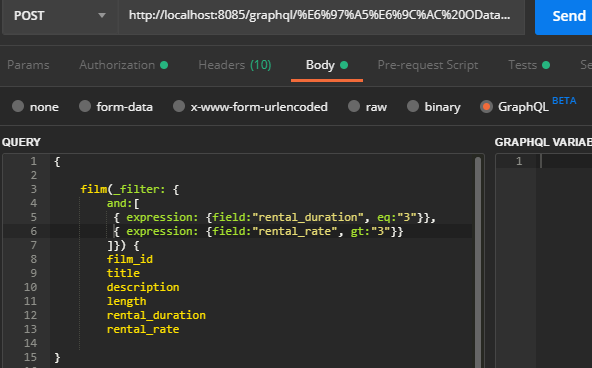The image size is (592, 368).
Task: Select the raw body radio button
Action: (x=354, y=106)
